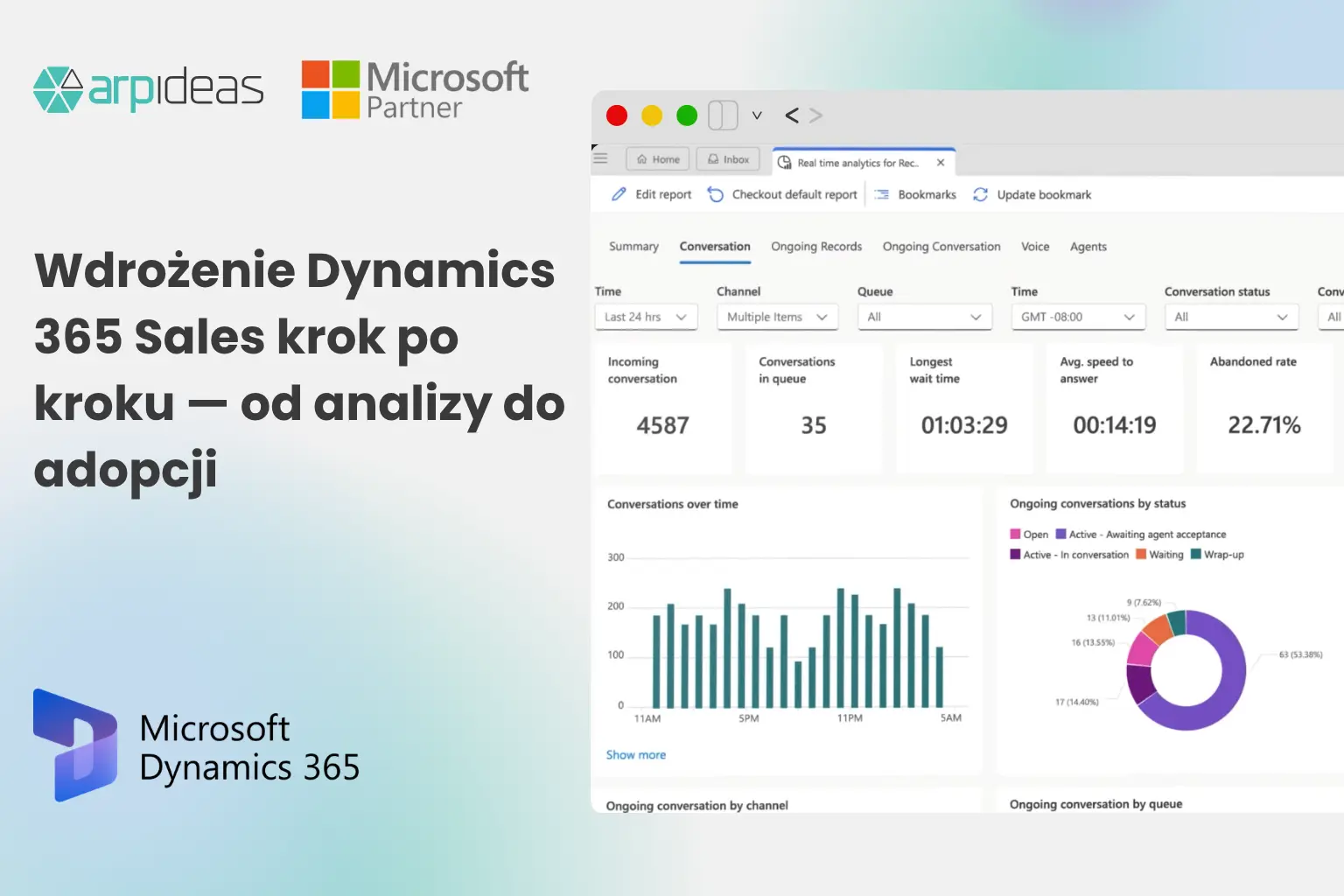Open the Conversation status dropdown
1344x896 pixels.
pyautogui.click(x=1231, y=317)
